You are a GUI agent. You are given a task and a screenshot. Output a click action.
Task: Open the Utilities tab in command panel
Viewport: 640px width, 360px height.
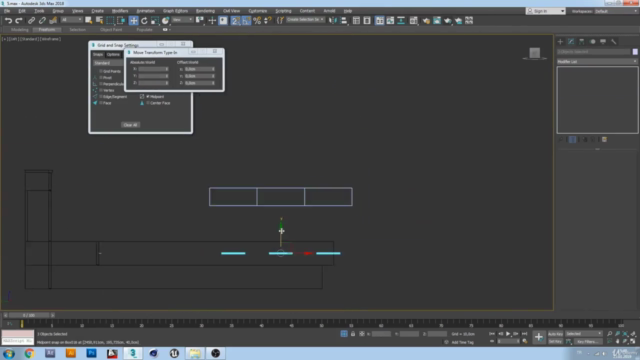(x=613, y=42)
